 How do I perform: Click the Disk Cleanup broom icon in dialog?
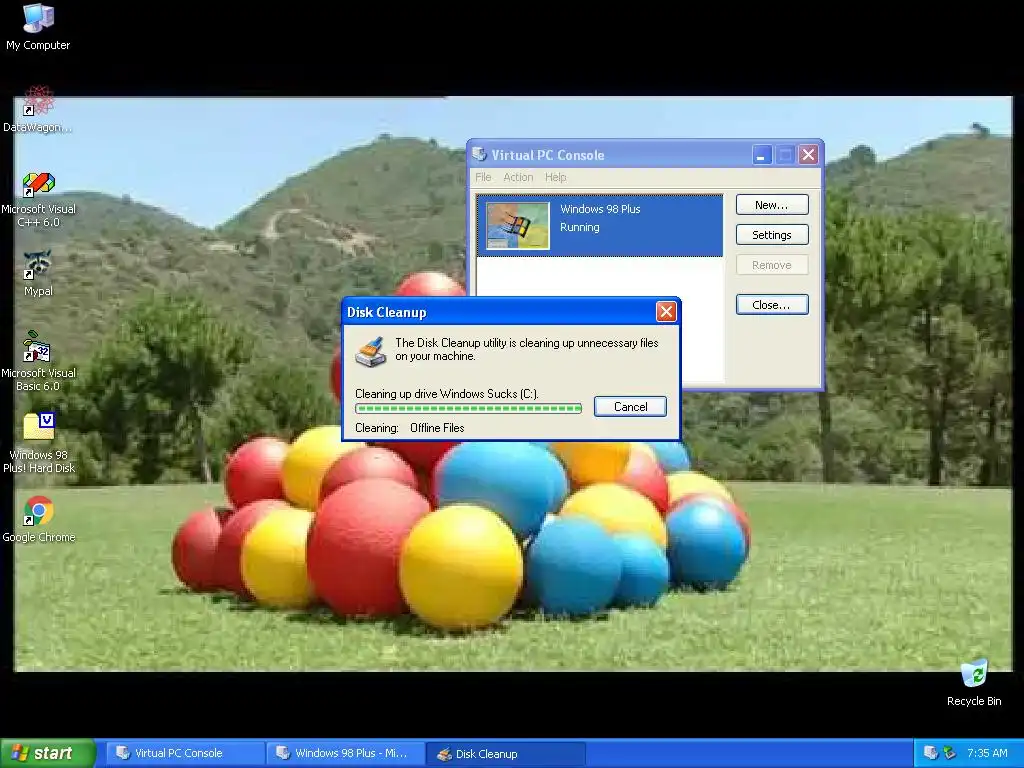(x=371, y=351)
